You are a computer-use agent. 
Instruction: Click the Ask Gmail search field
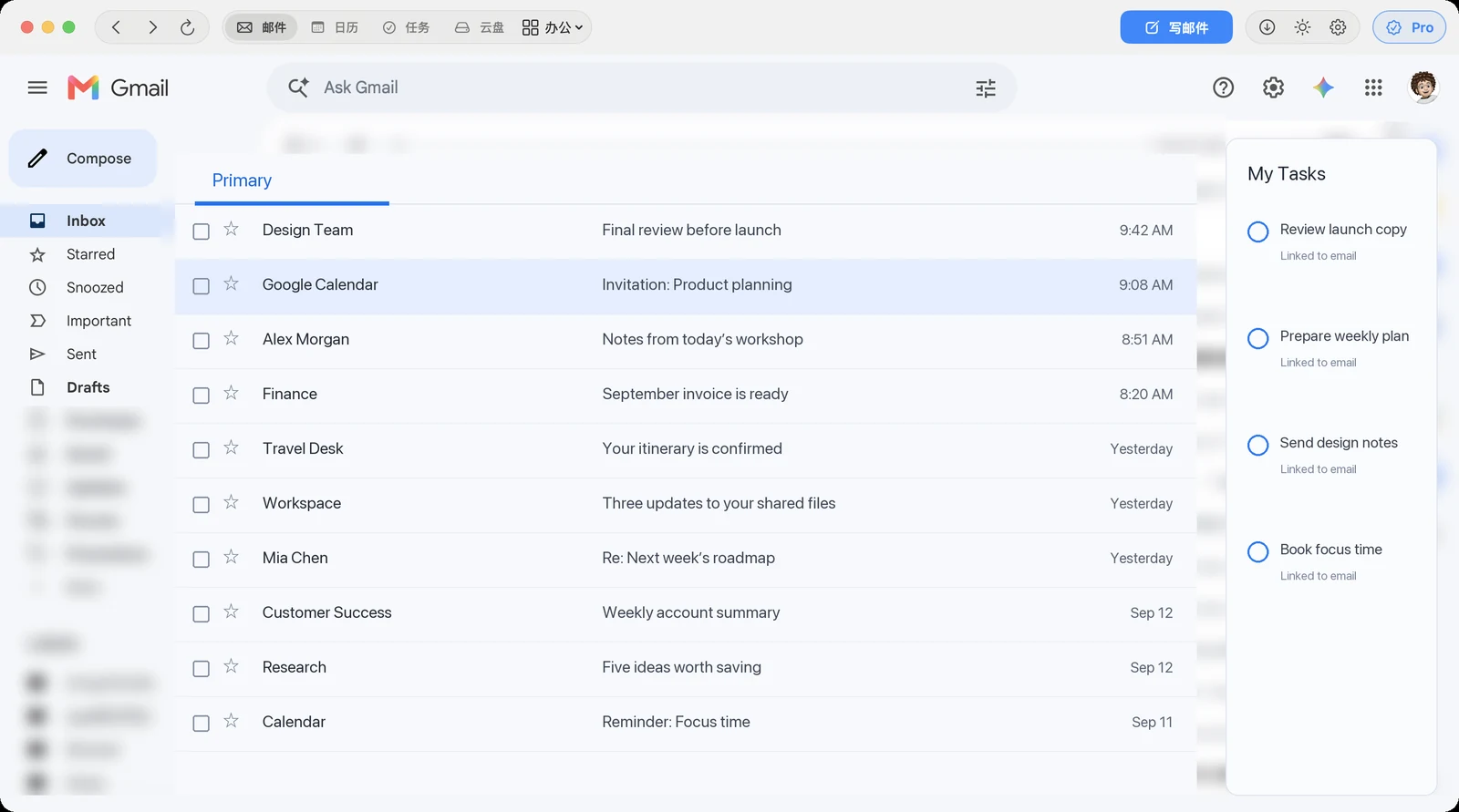click(x=642, y=87)
